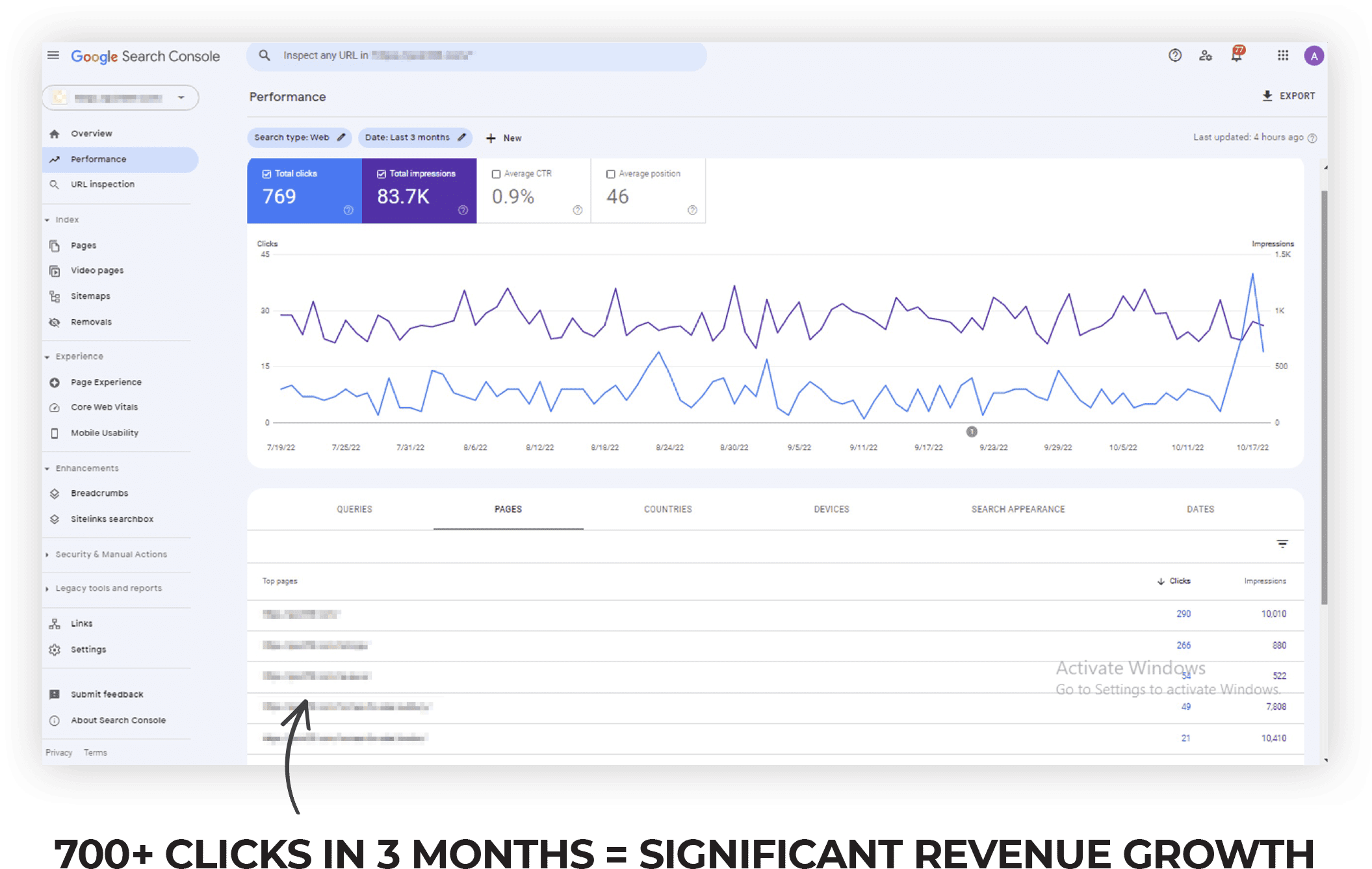1372x869 pixels.
Task: Select the Pages tab
Action: tap(508, 509)
